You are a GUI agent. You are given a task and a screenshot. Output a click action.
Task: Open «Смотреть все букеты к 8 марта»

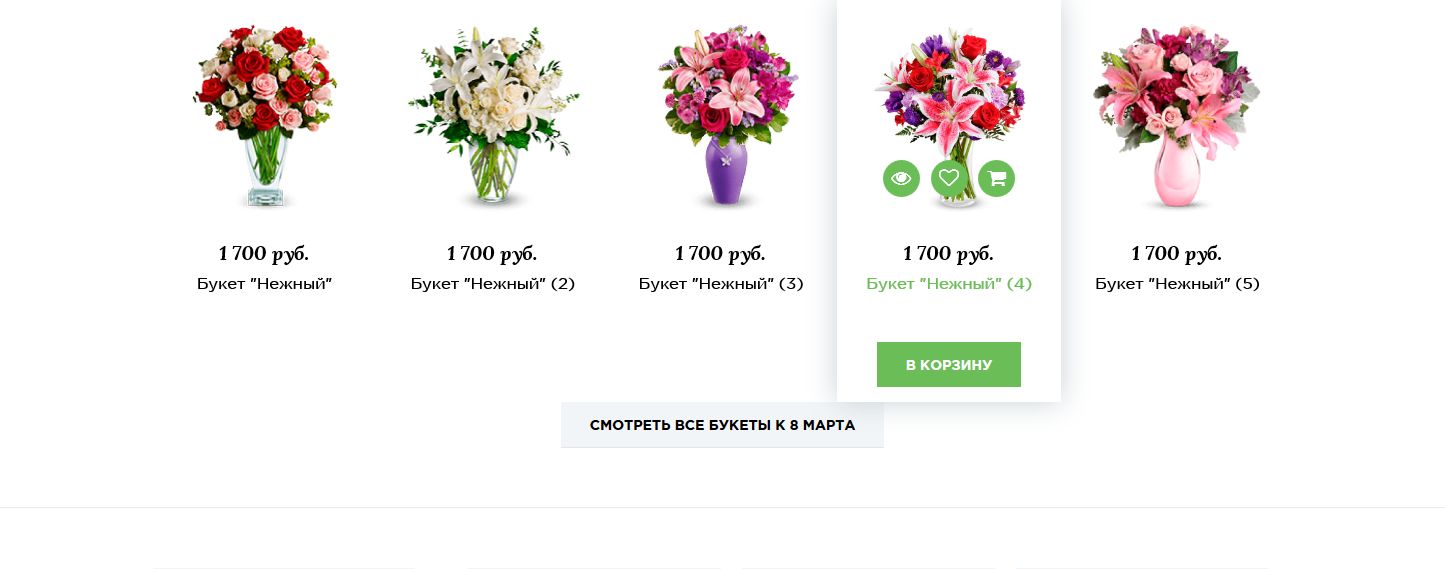722,425
